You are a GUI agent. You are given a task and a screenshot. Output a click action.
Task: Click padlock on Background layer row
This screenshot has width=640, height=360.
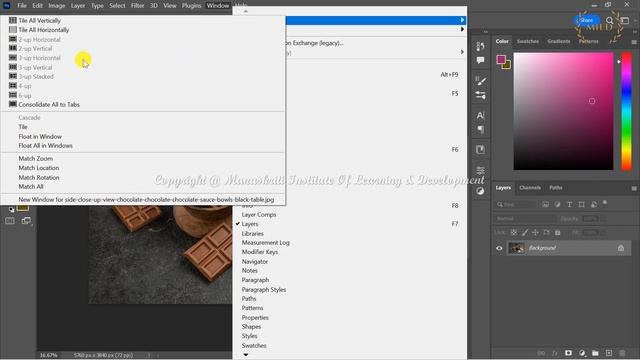620,248
